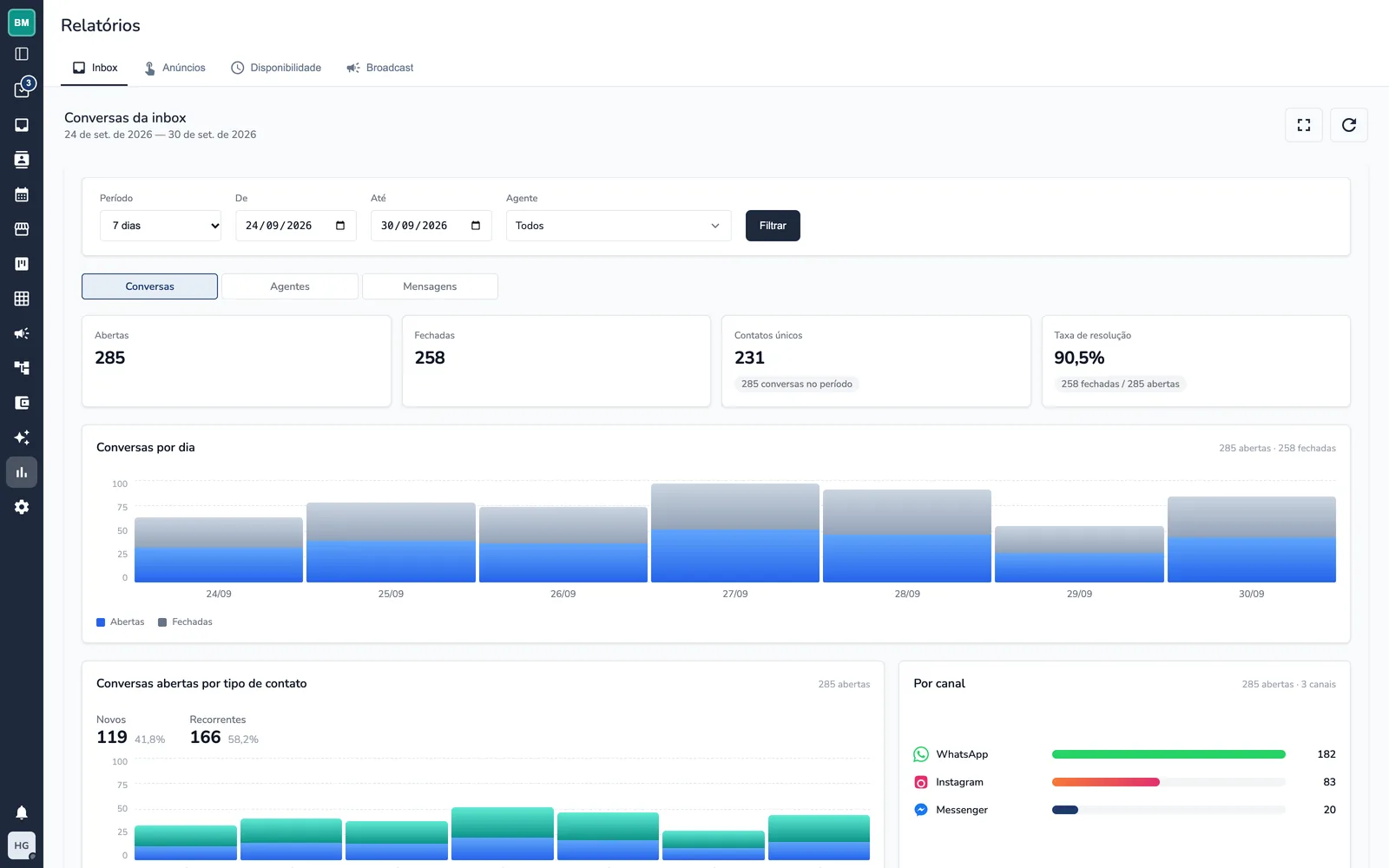Click the WhatsApp green progress bar
Image resolution: width=1389 pixels, height=868 pixels.
tap(1168, 754)
